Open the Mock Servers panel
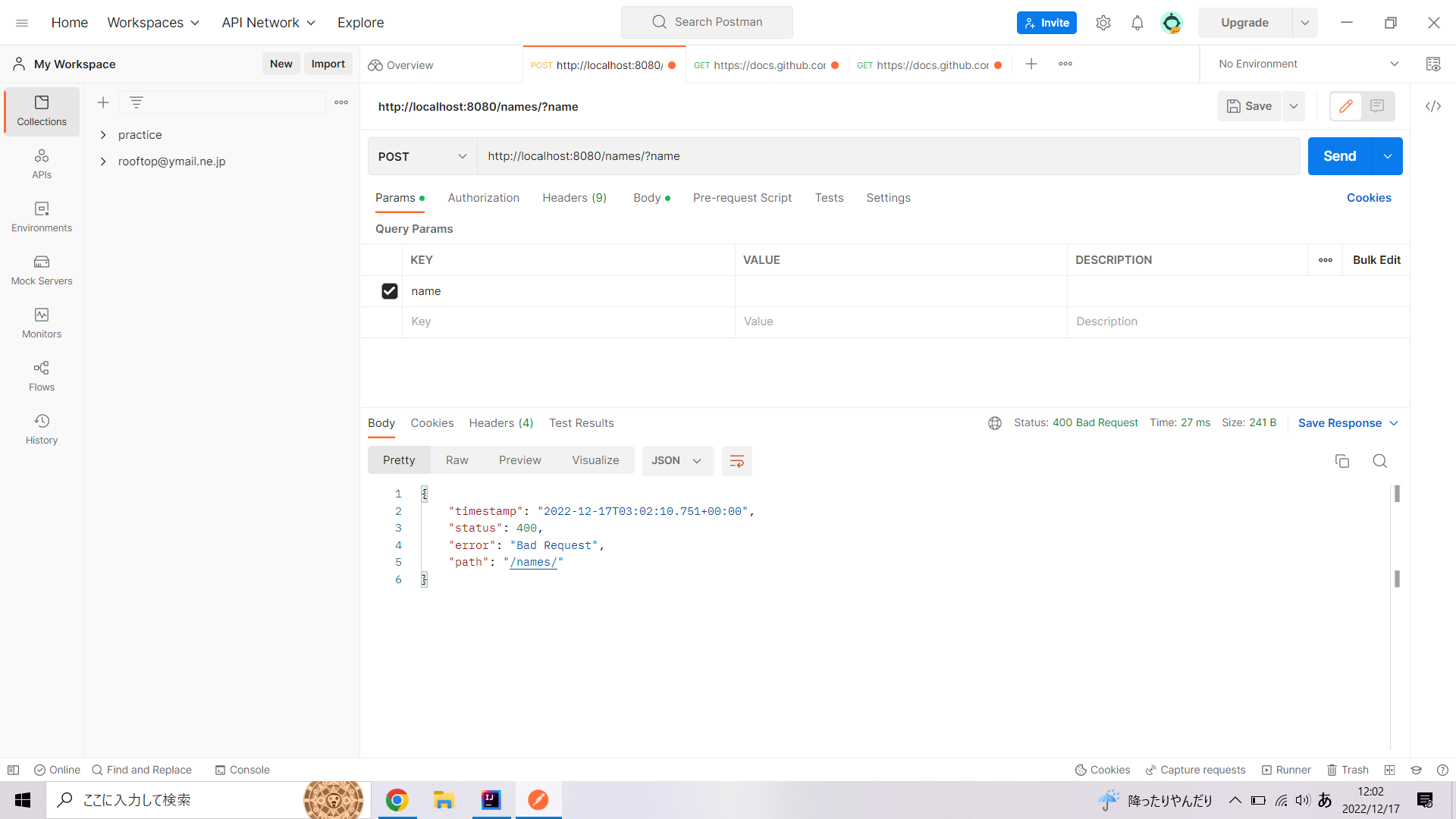This screenshot has height=819, width=1456. click(41, 271)
